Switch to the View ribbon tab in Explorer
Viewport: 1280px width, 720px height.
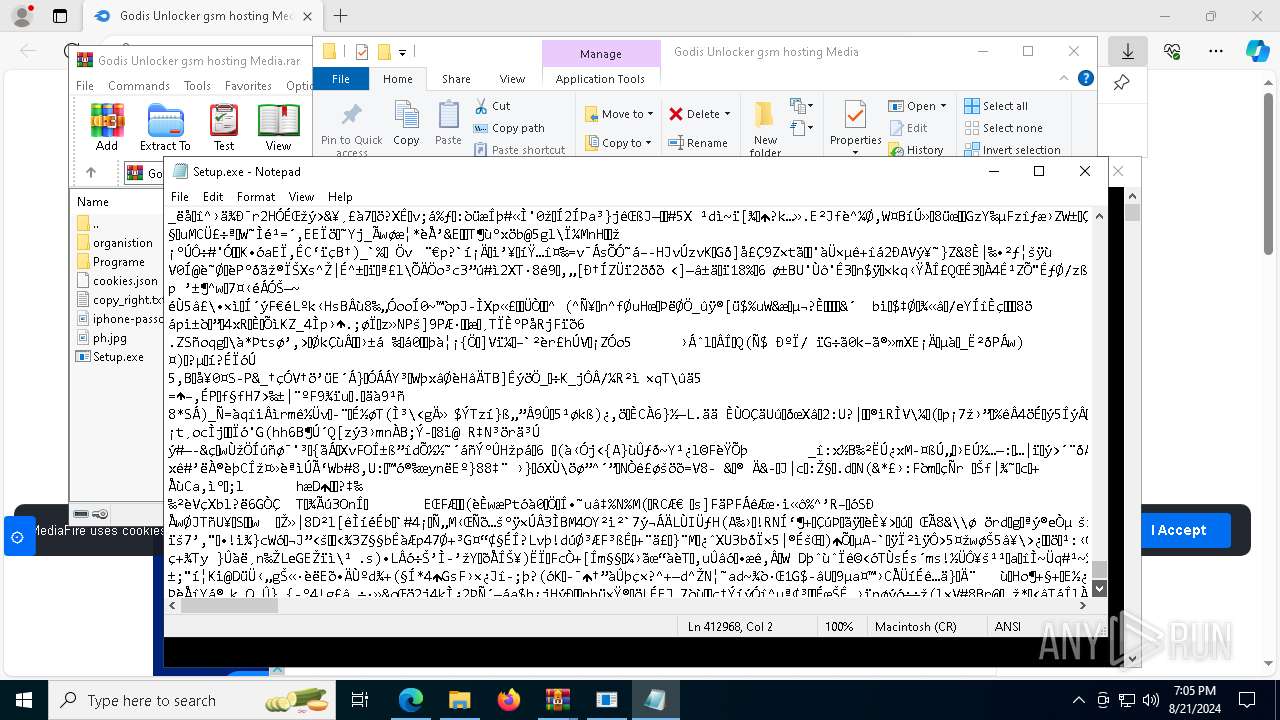coord(512,79)
